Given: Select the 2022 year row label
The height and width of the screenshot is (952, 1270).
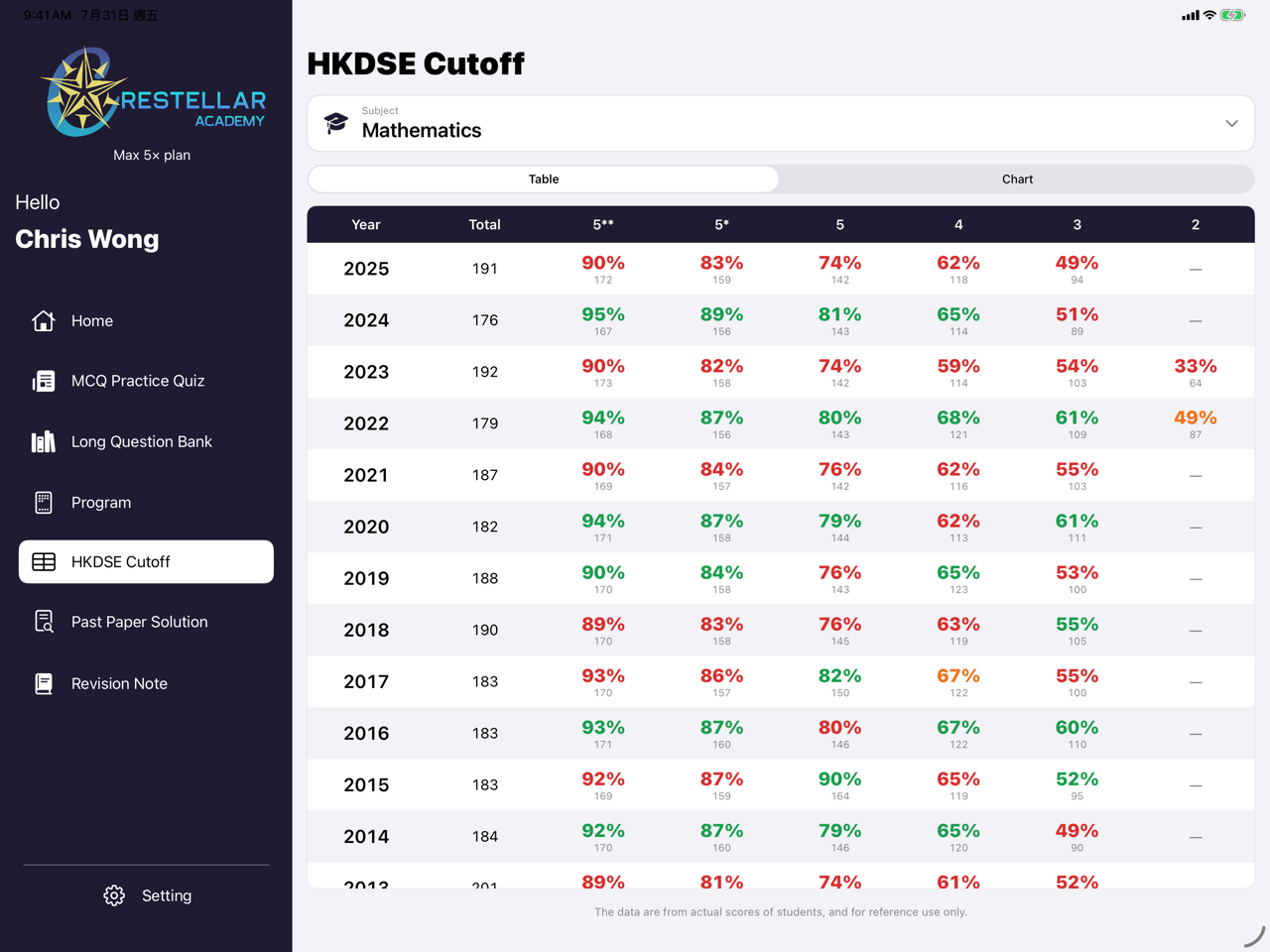Looking at the screenshot, I should (366, 423).
